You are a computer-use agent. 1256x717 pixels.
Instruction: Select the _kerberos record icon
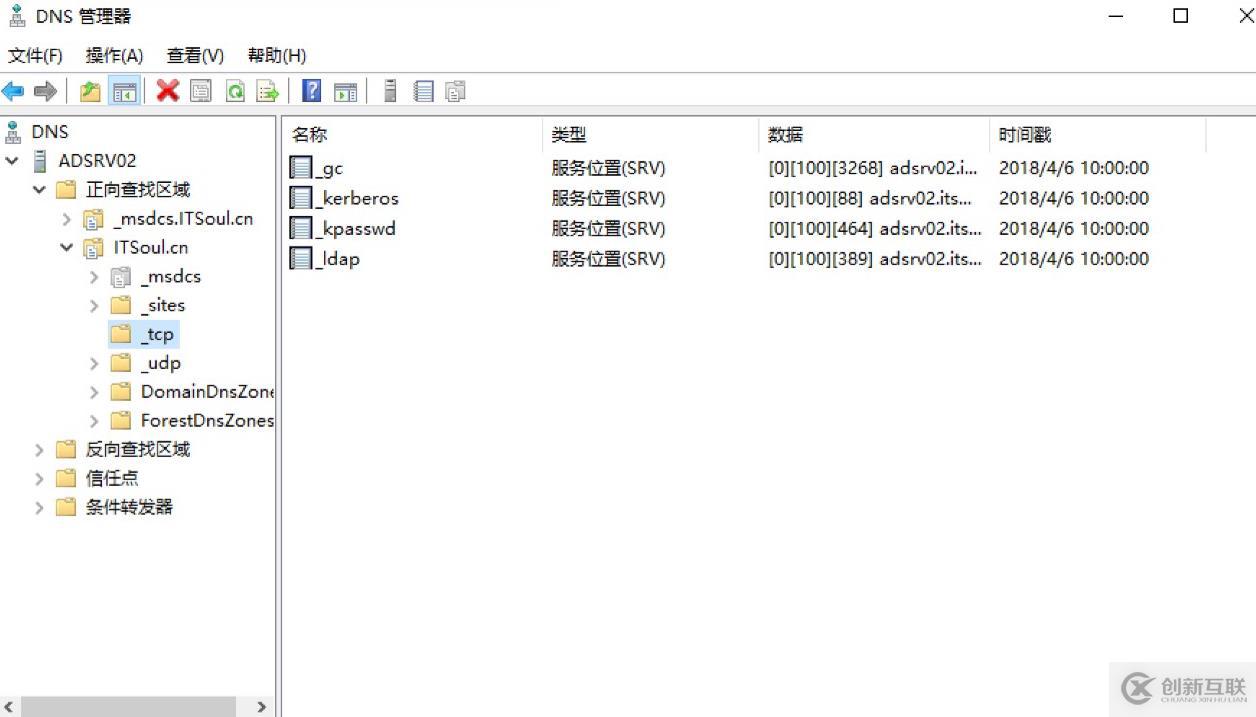[x=301, y=198]
